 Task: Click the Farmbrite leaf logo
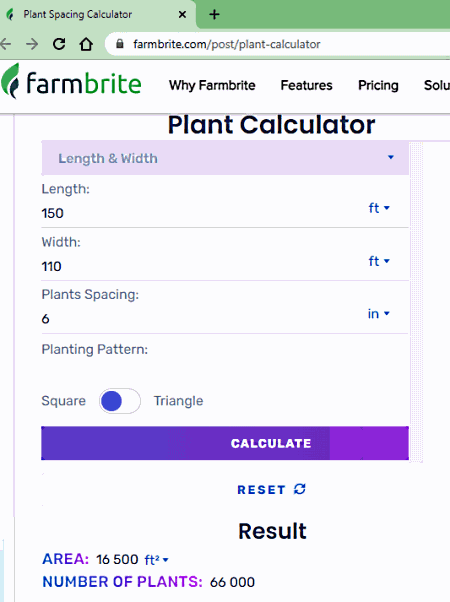click(x=10, y=81)
